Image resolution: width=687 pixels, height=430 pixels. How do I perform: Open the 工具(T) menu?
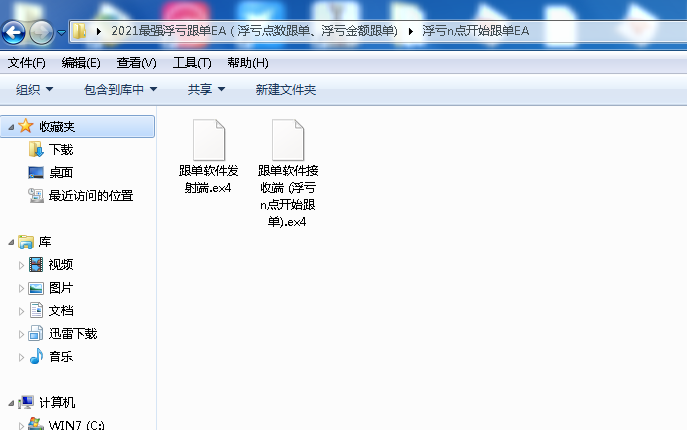[192, 63]
